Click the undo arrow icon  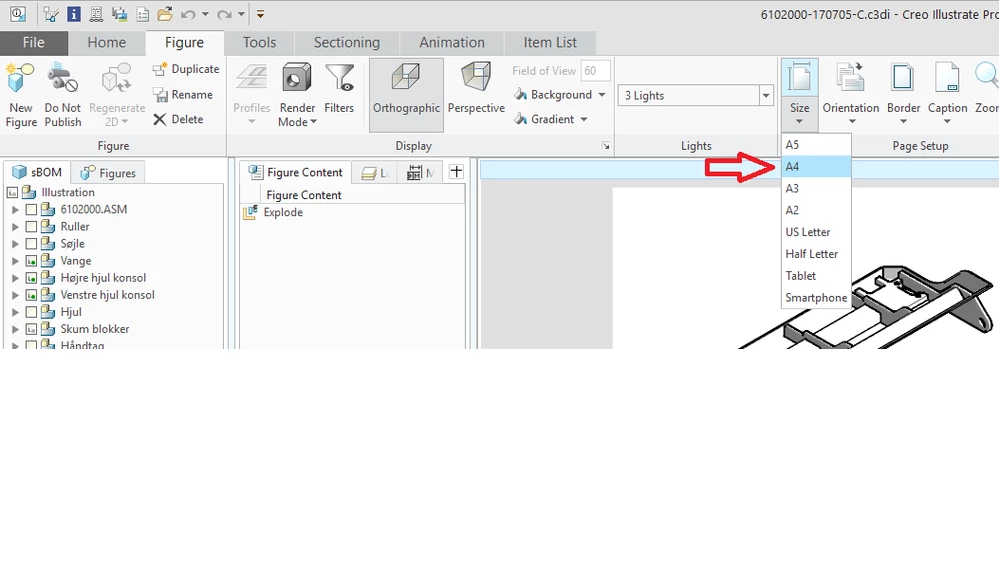(188, 14)
